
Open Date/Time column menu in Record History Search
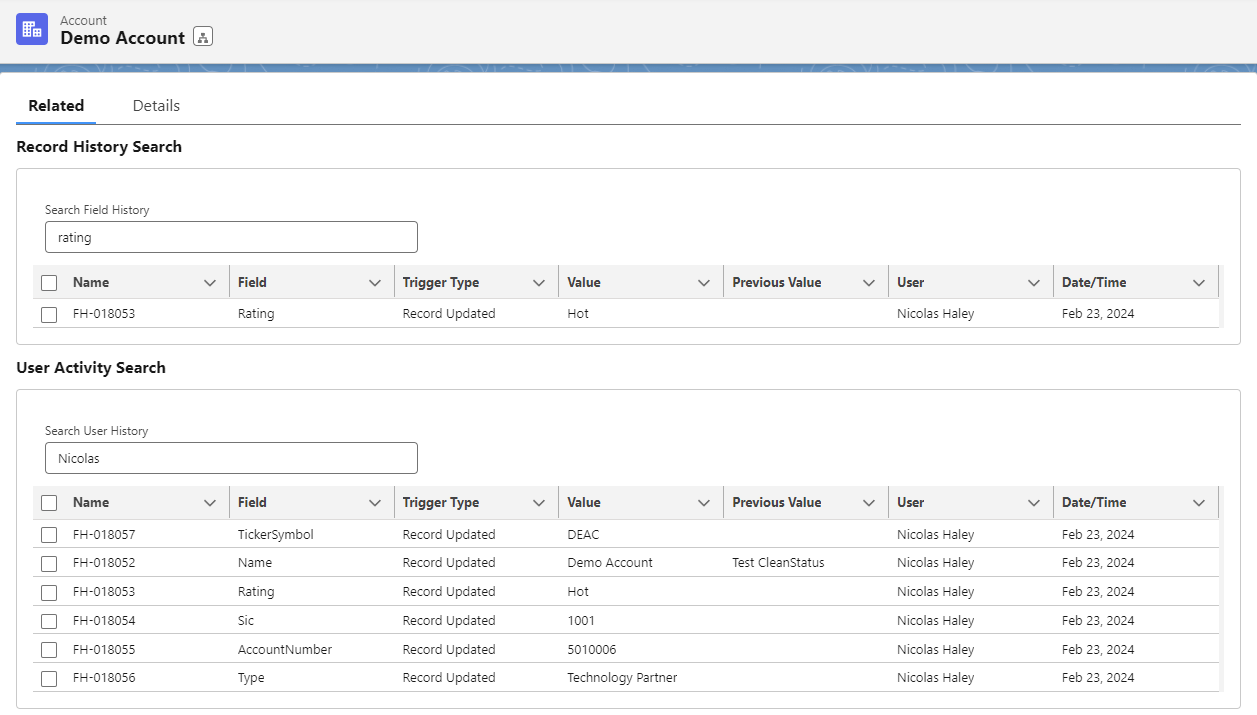point(1199,283)
